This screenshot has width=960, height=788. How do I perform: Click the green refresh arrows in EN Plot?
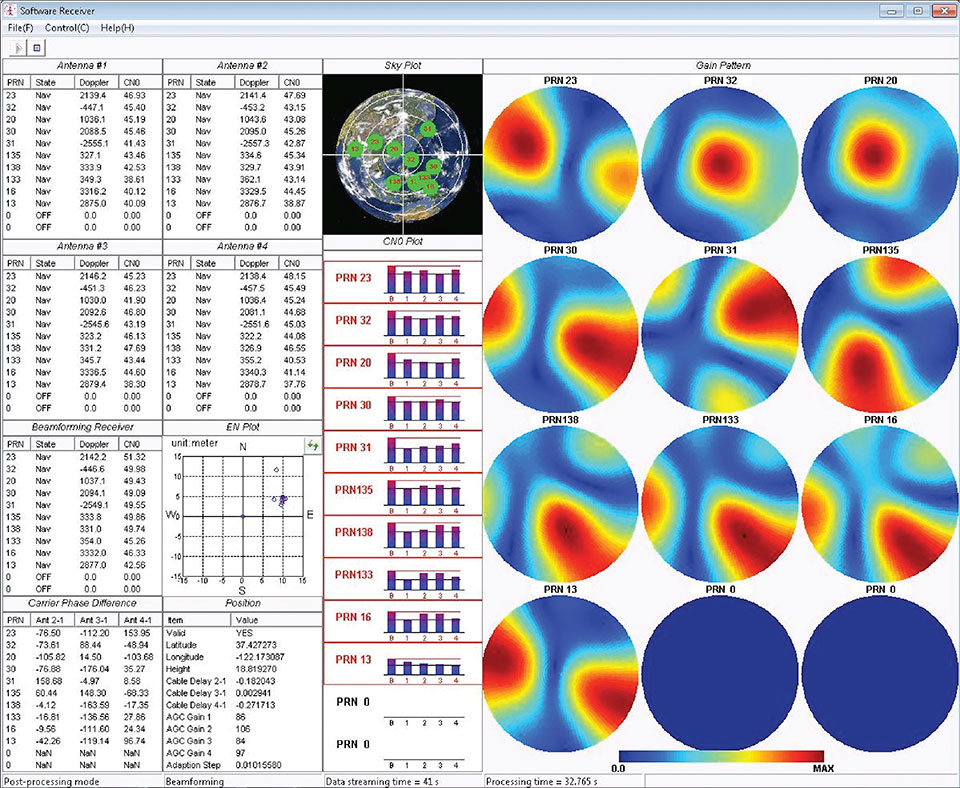pyautogui.click(x=312, y=445)
